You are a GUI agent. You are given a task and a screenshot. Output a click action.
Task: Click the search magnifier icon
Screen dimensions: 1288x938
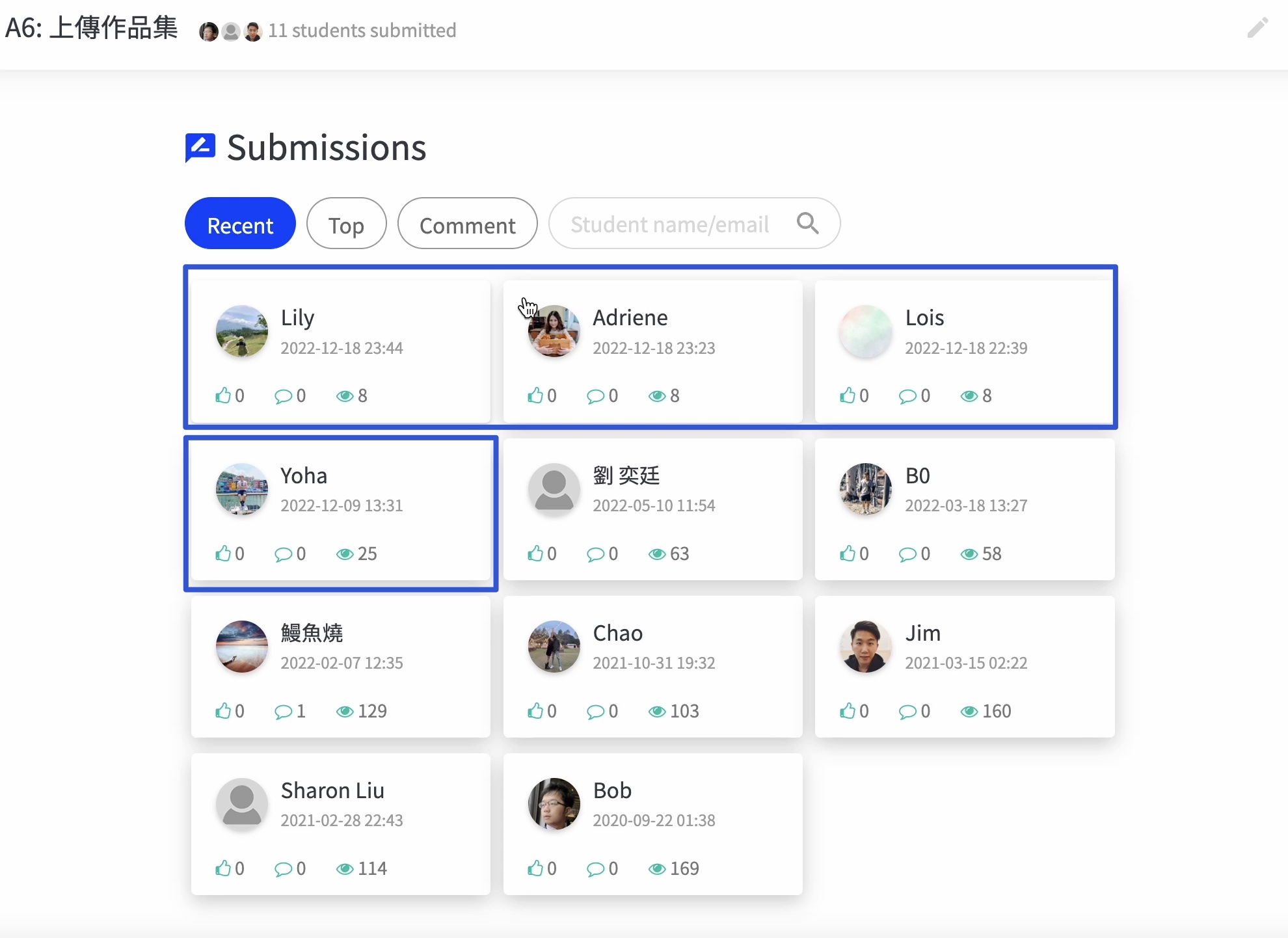click(x=807, y=223)
